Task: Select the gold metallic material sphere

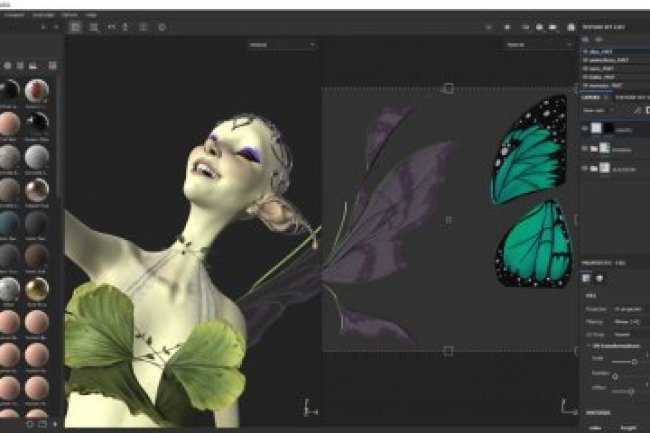Action: click(37, 290)
